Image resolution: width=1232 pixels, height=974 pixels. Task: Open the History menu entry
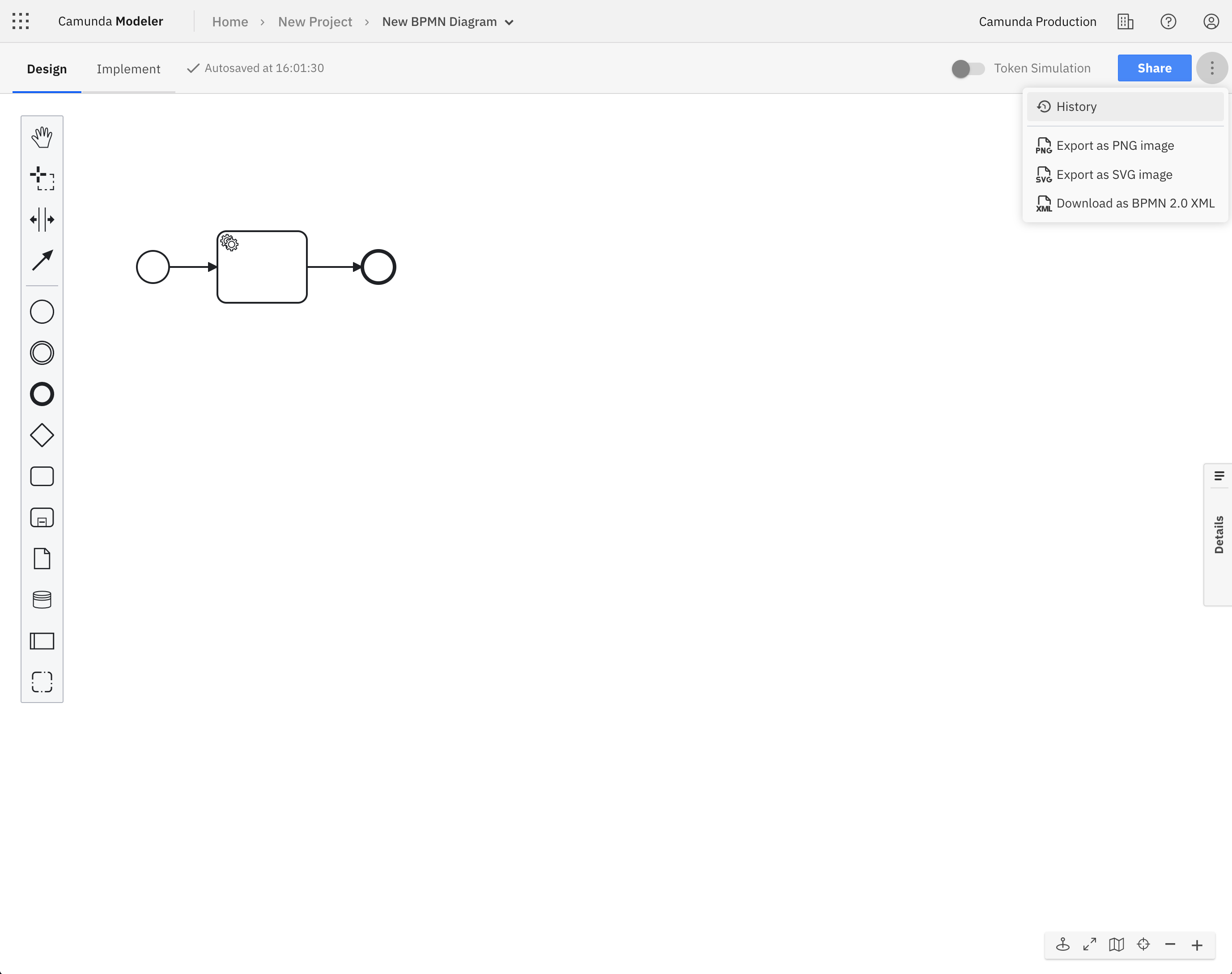[x=1076, y=106]
